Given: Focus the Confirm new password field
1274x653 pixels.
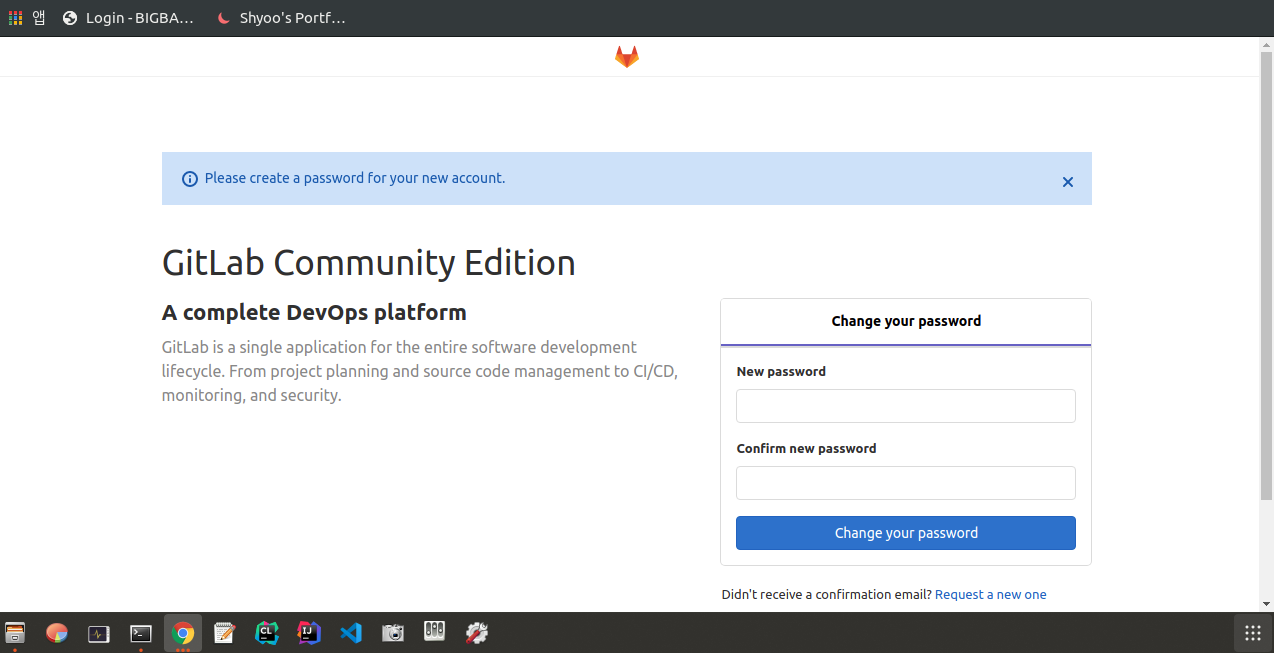Looking at the screenshot, I should coord(906,483).
